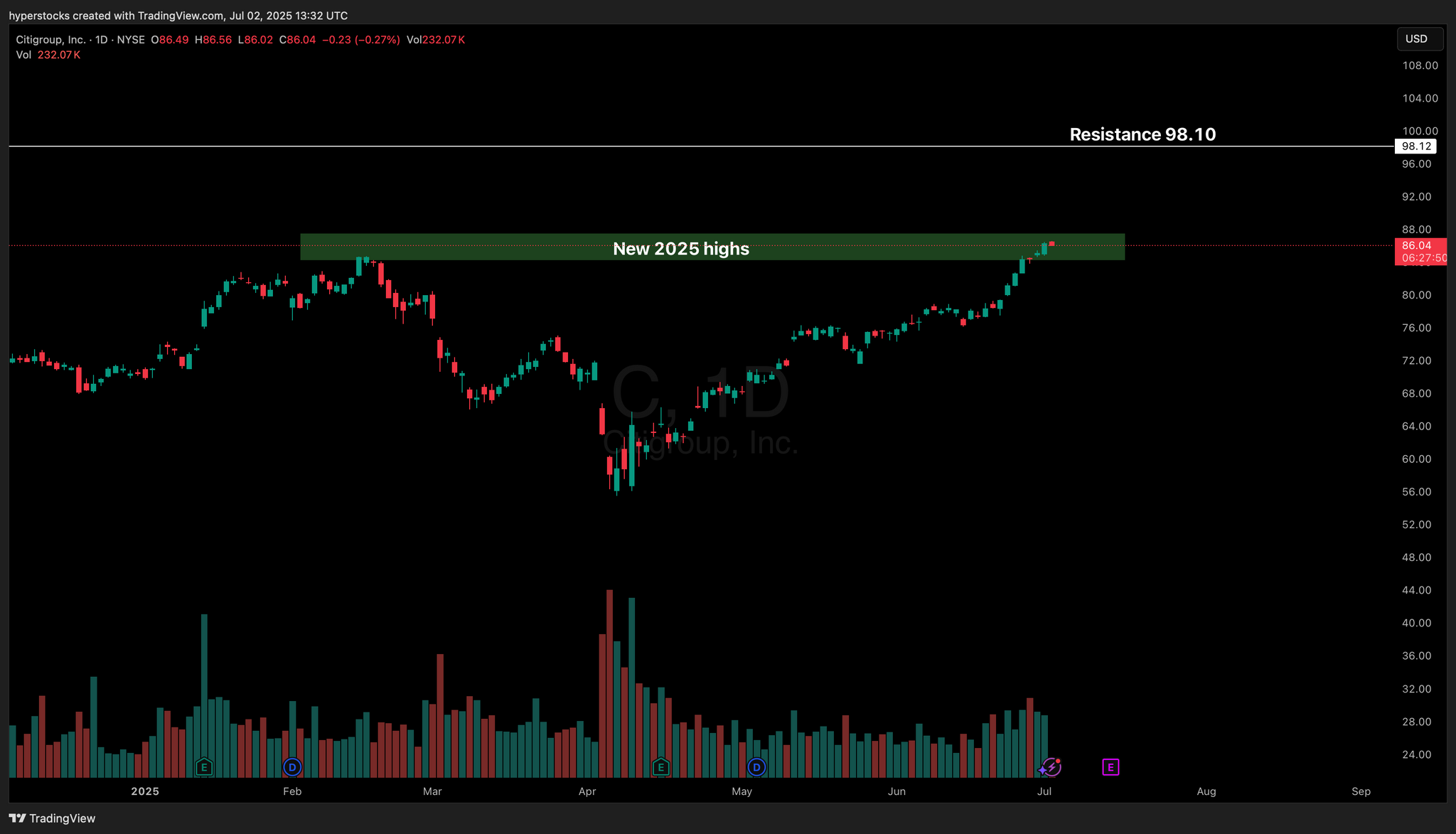Click the Mar label on the time axis
Screen dimensions: 1456x834
(432, 791)
